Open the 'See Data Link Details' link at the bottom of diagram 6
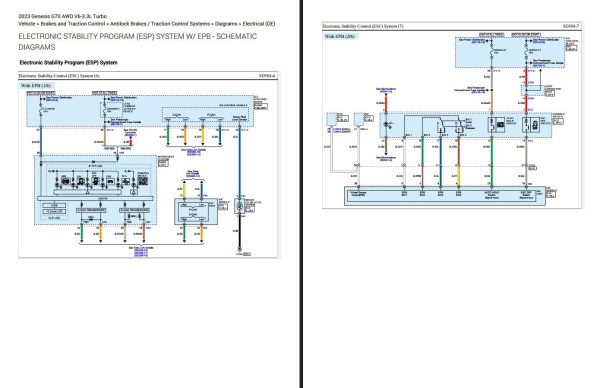 pyautogui.click(x=141, y=251)
